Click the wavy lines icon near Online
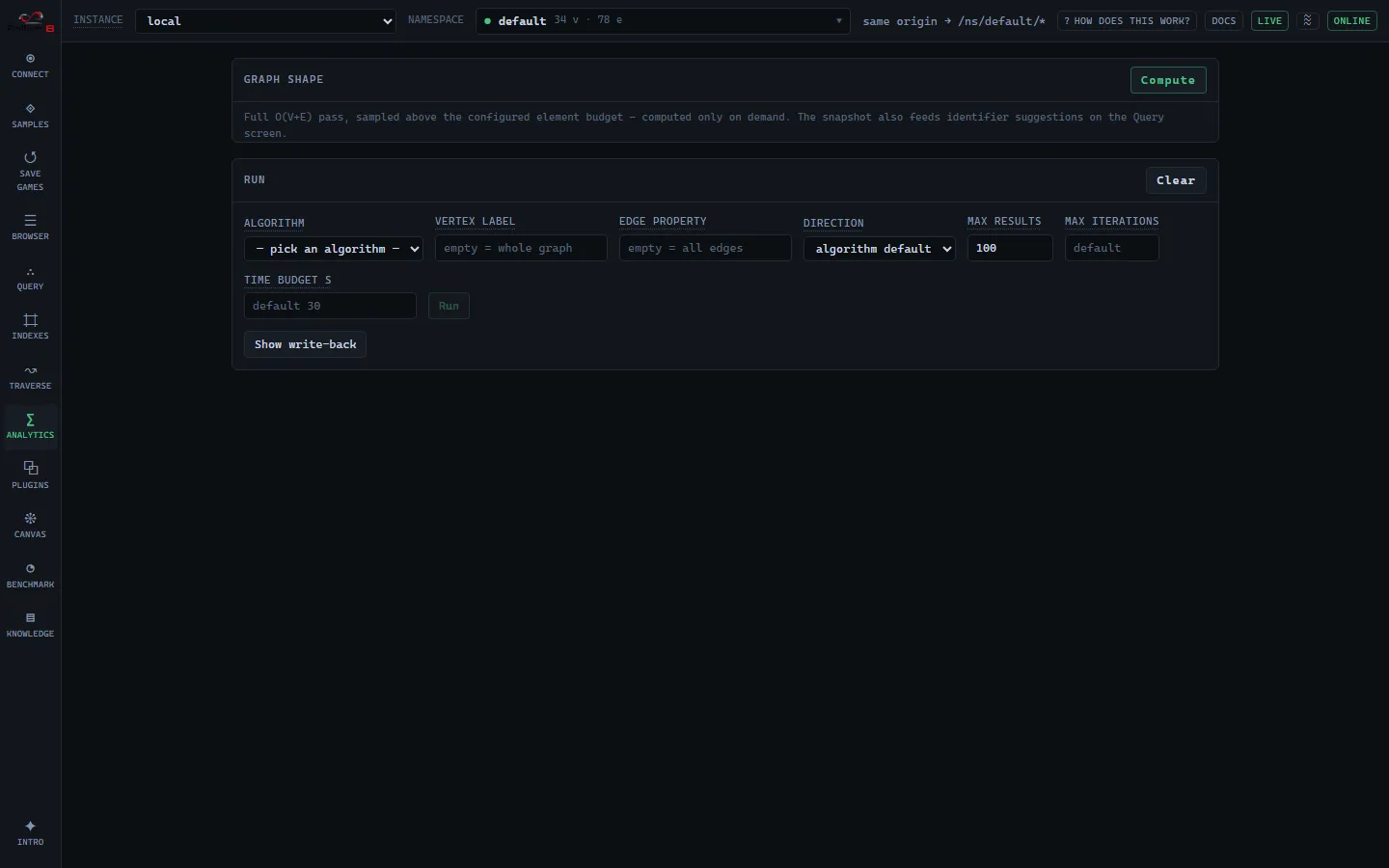The width and height of the screenshot is (1389, 868). click(1308, 20)
